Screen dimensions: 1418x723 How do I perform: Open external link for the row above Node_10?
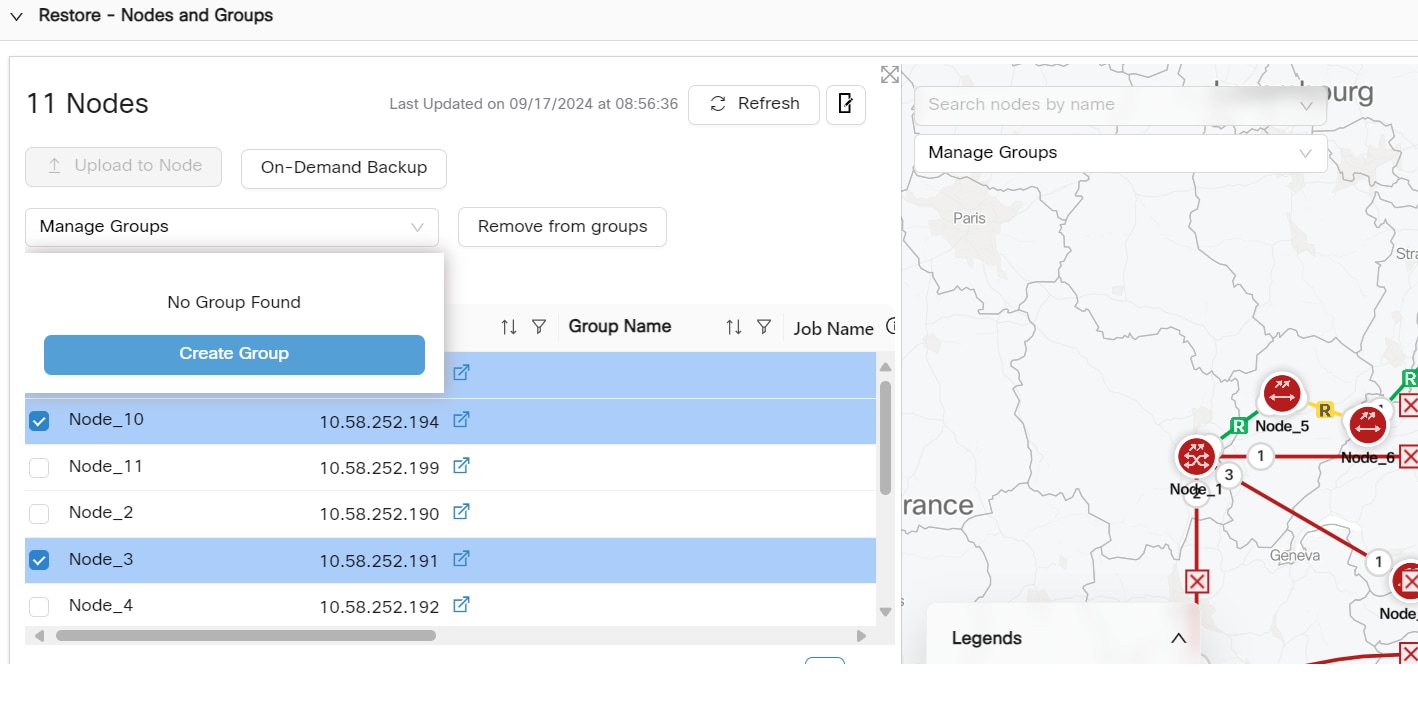coord(461,373)
